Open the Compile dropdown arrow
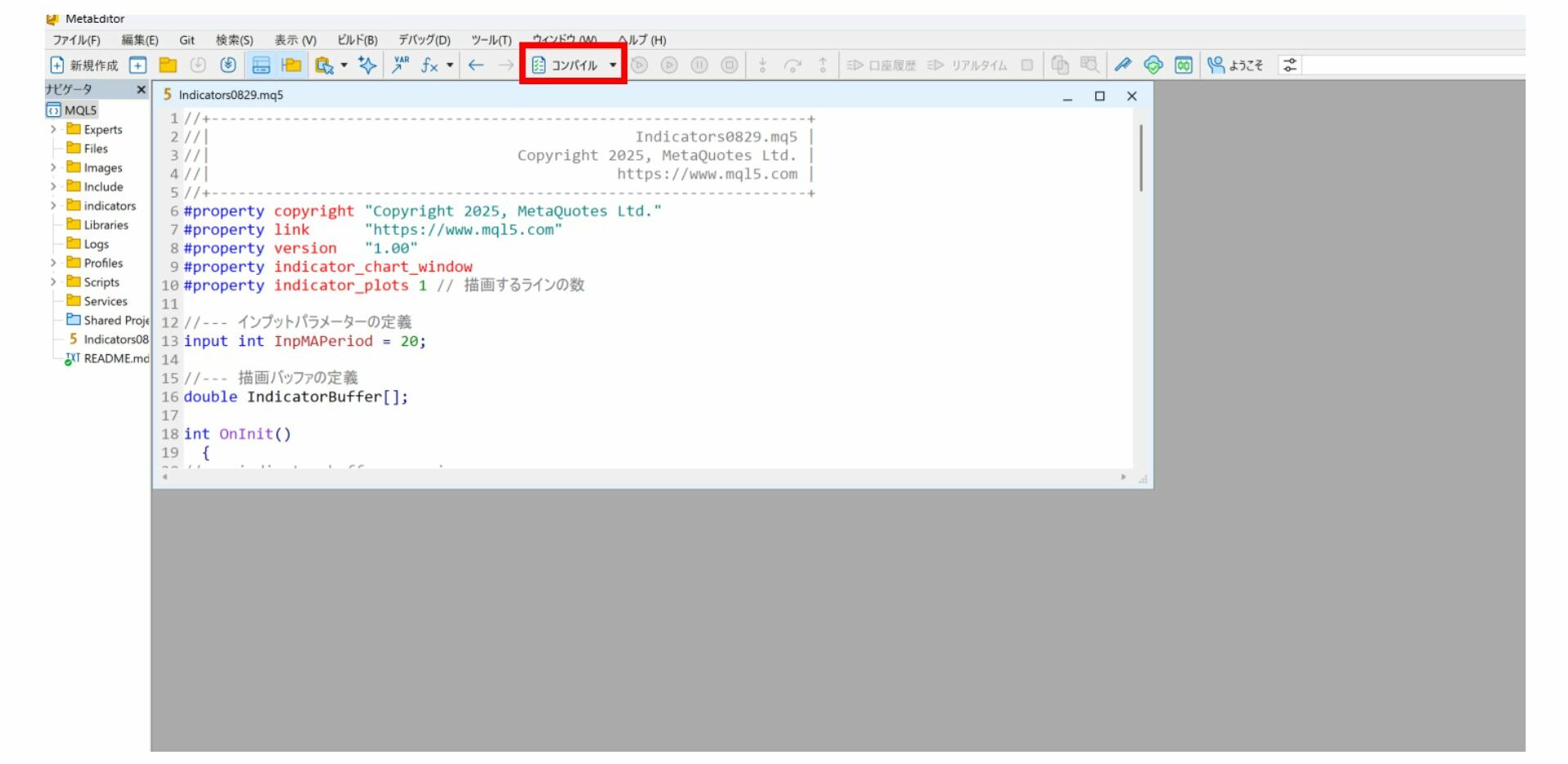Screen dimensions: 1568x764 point(613,65)
